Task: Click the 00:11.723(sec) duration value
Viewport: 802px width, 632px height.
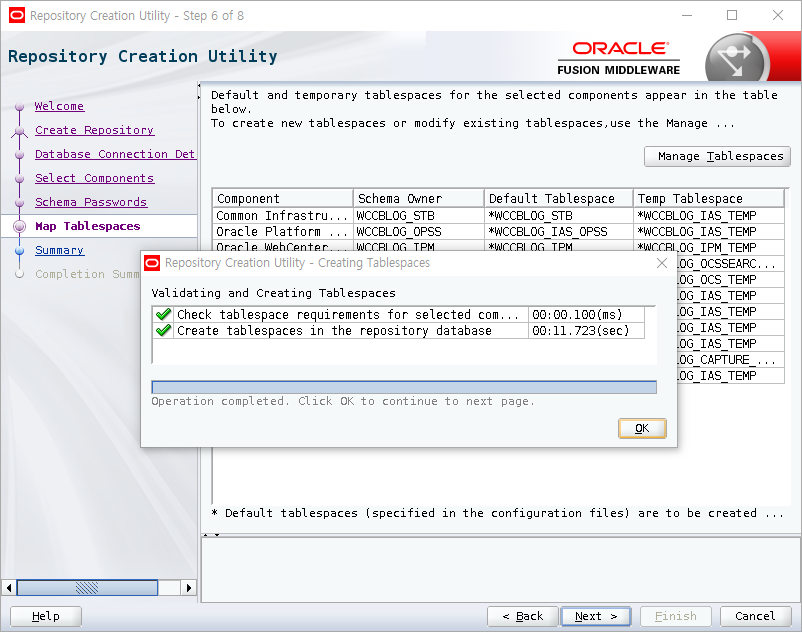Action: coord(581,331)
